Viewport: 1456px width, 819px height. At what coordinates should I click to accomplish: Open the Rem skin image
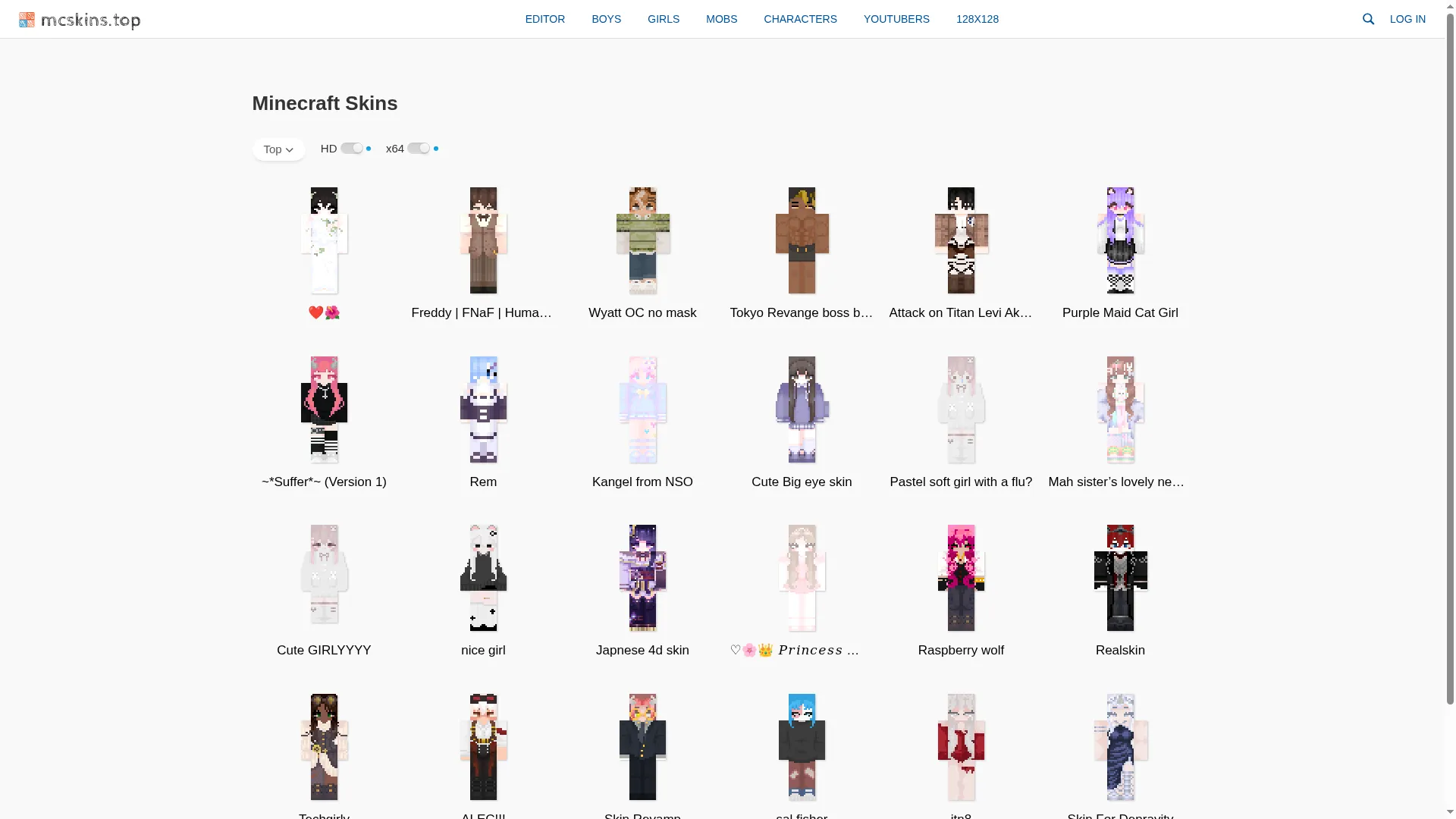click(483, 409)
